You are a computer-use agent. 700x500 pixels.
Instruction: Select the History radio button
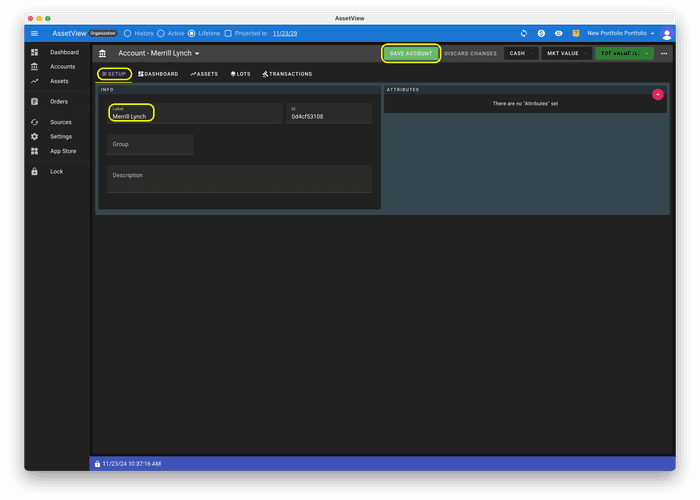point(127,33)
